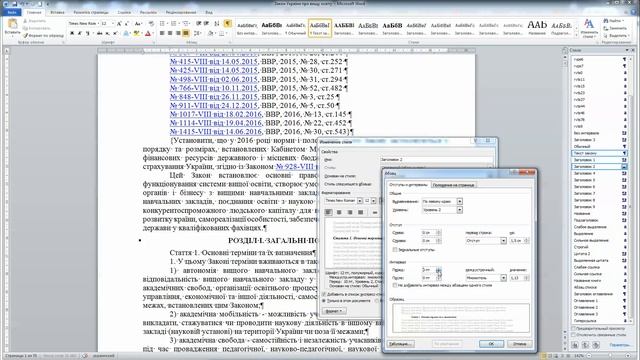Switch to the View ribbon tab
Screen dimensions: 640x360
209,12
